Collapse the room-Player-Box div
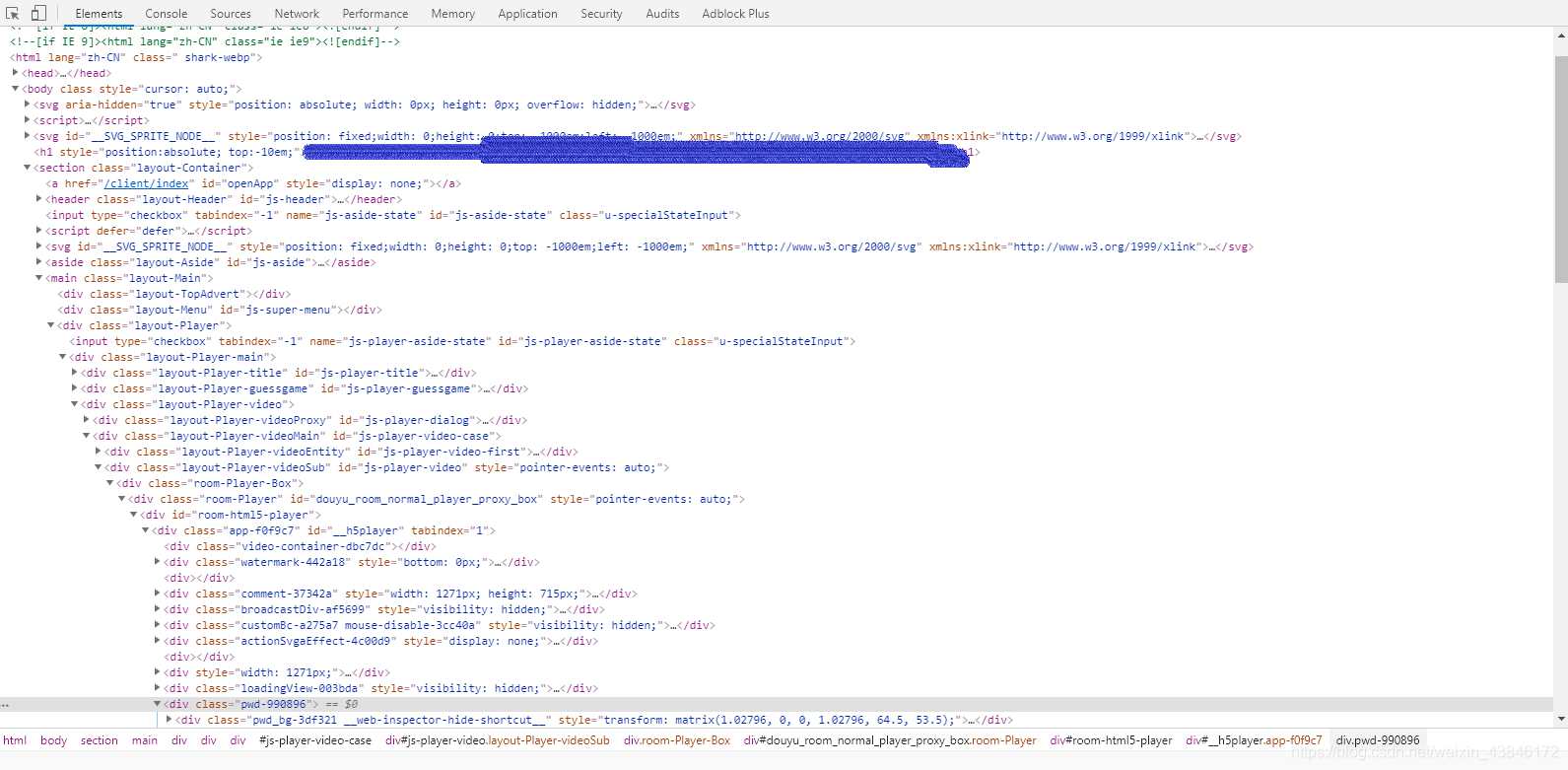This screenshot has height=770, width=1568. click(109, 483)
